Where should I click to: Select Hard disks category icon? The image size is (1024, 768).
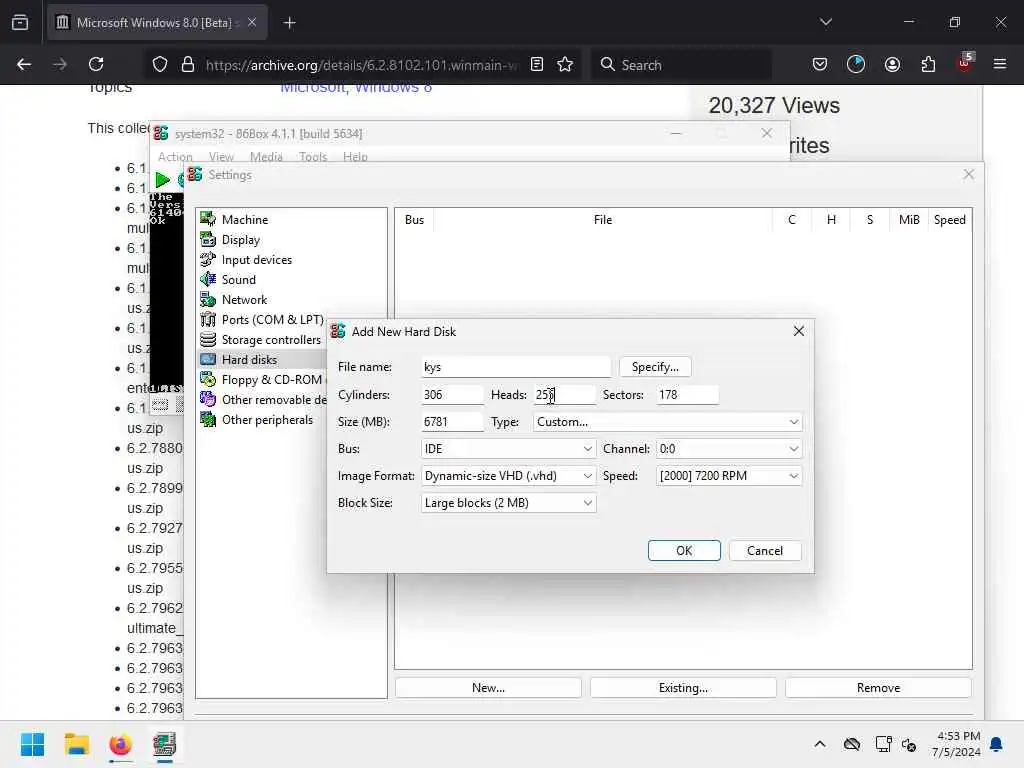tap(208, 359)
